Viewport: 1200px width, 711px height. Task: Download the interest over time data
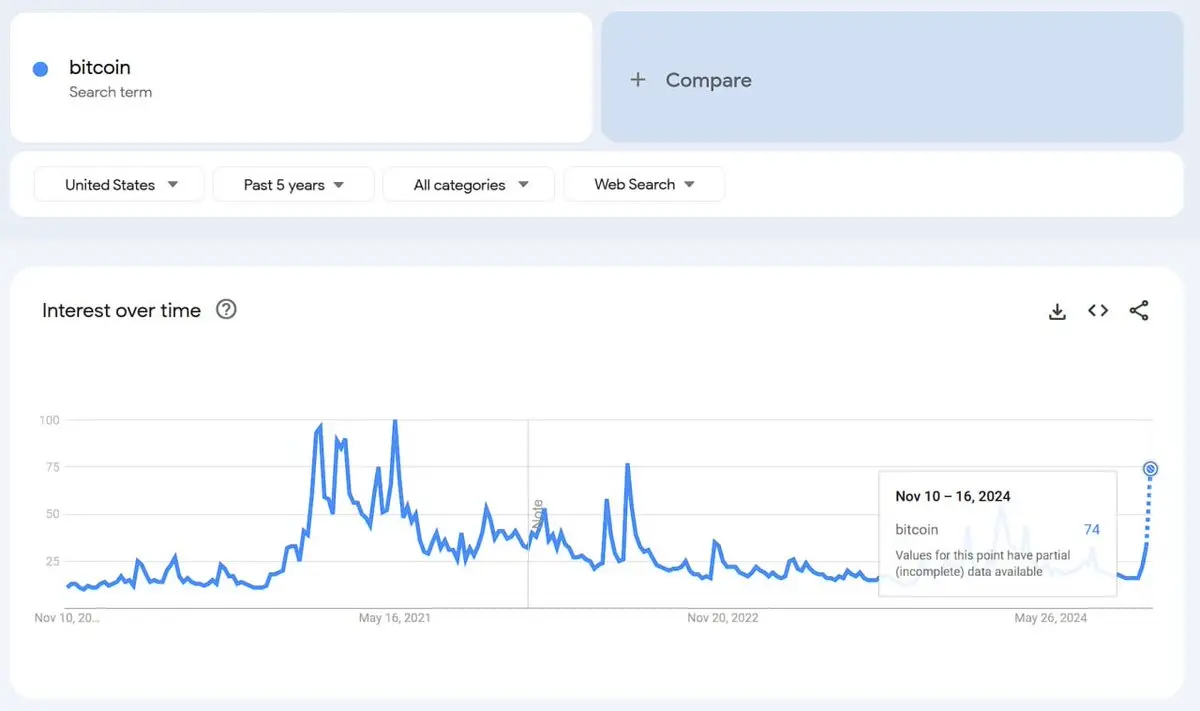coord(1057,311)
